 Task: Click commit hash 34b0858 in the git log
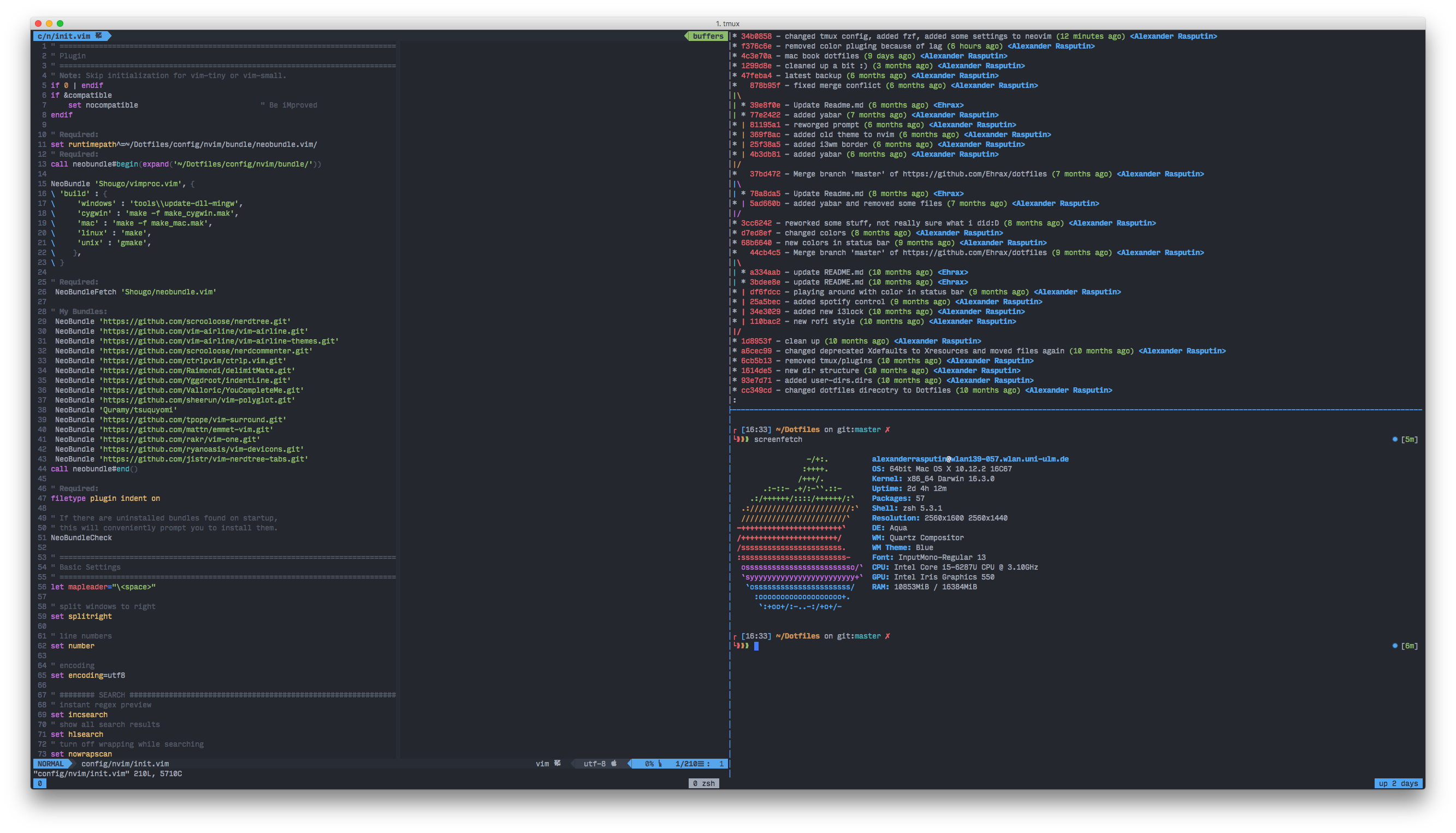tap(756, 36)
